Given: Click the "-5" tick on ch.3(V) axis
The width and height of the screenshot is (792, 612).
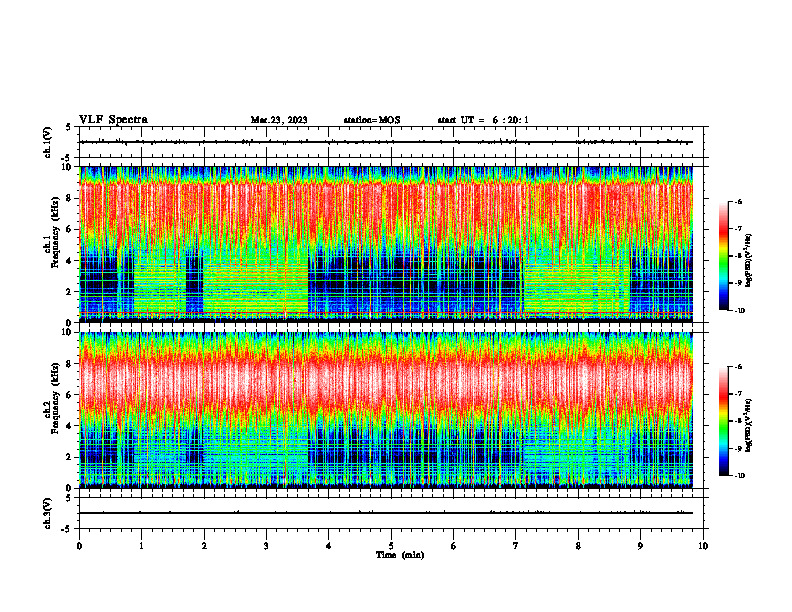Looking at the screenshot, I should [x=66, y=529].
